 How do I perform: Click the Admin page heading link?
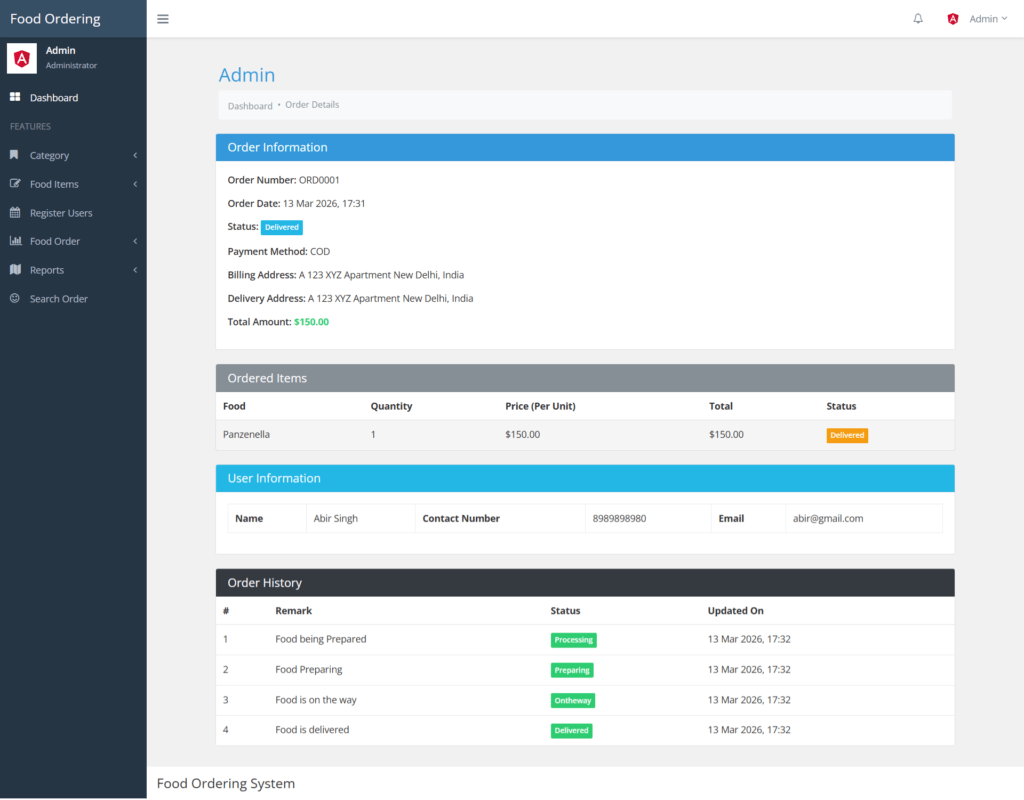[246, 75]
